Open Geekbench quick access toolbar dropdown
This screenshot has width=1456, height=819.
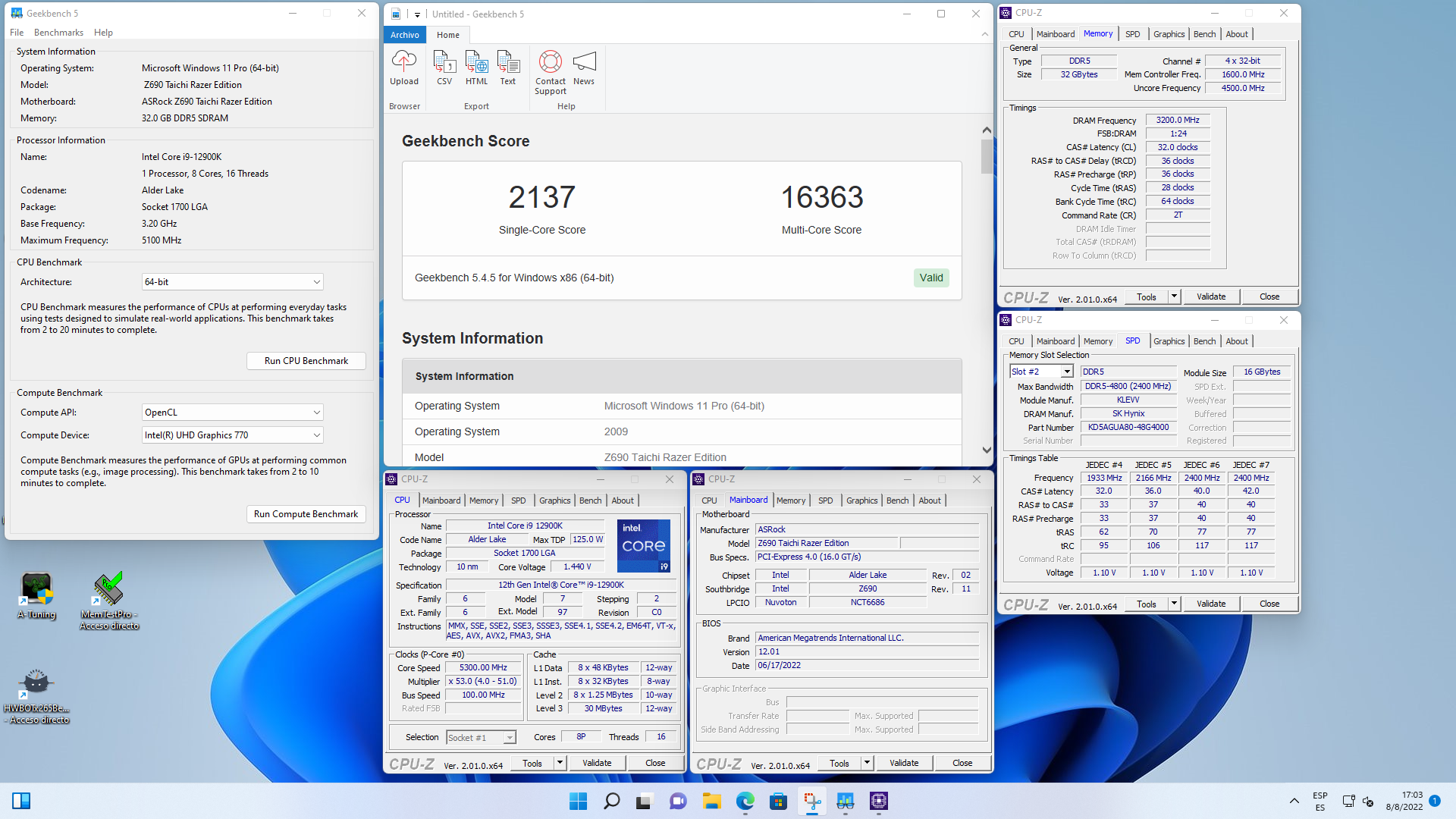[417, 14]
